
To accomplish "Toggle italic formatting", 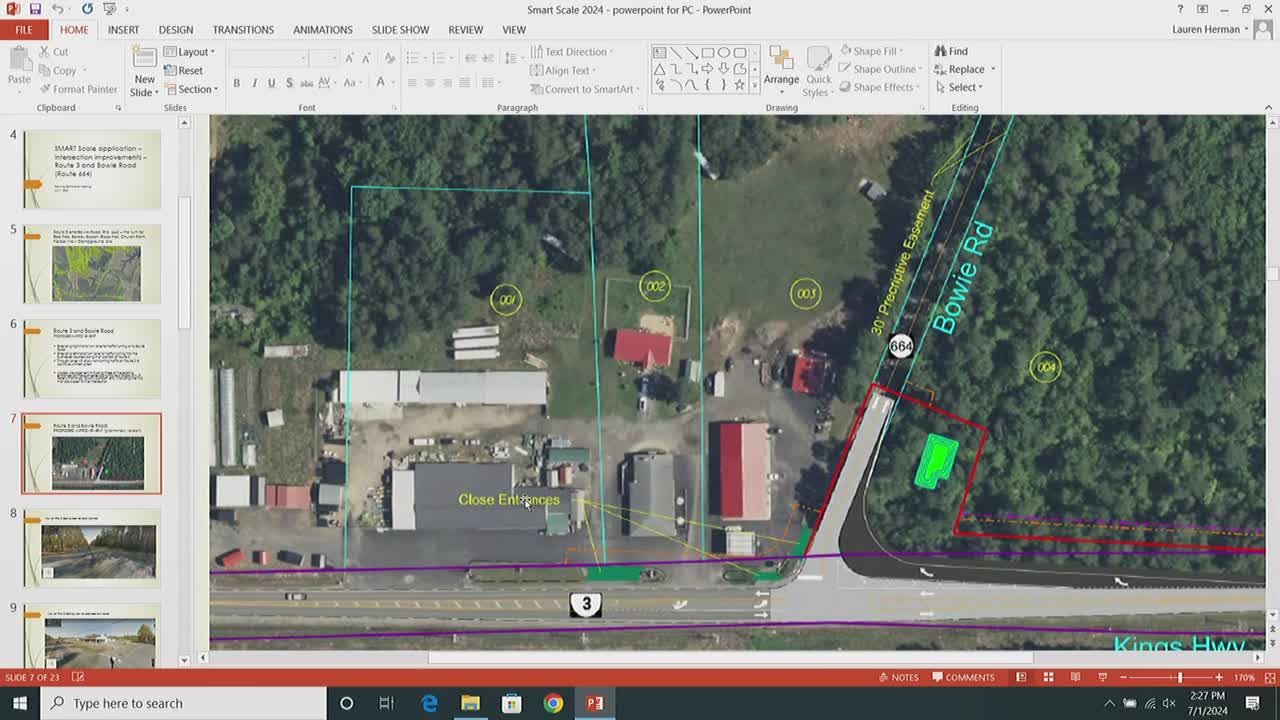I will (x=253, y=83).
